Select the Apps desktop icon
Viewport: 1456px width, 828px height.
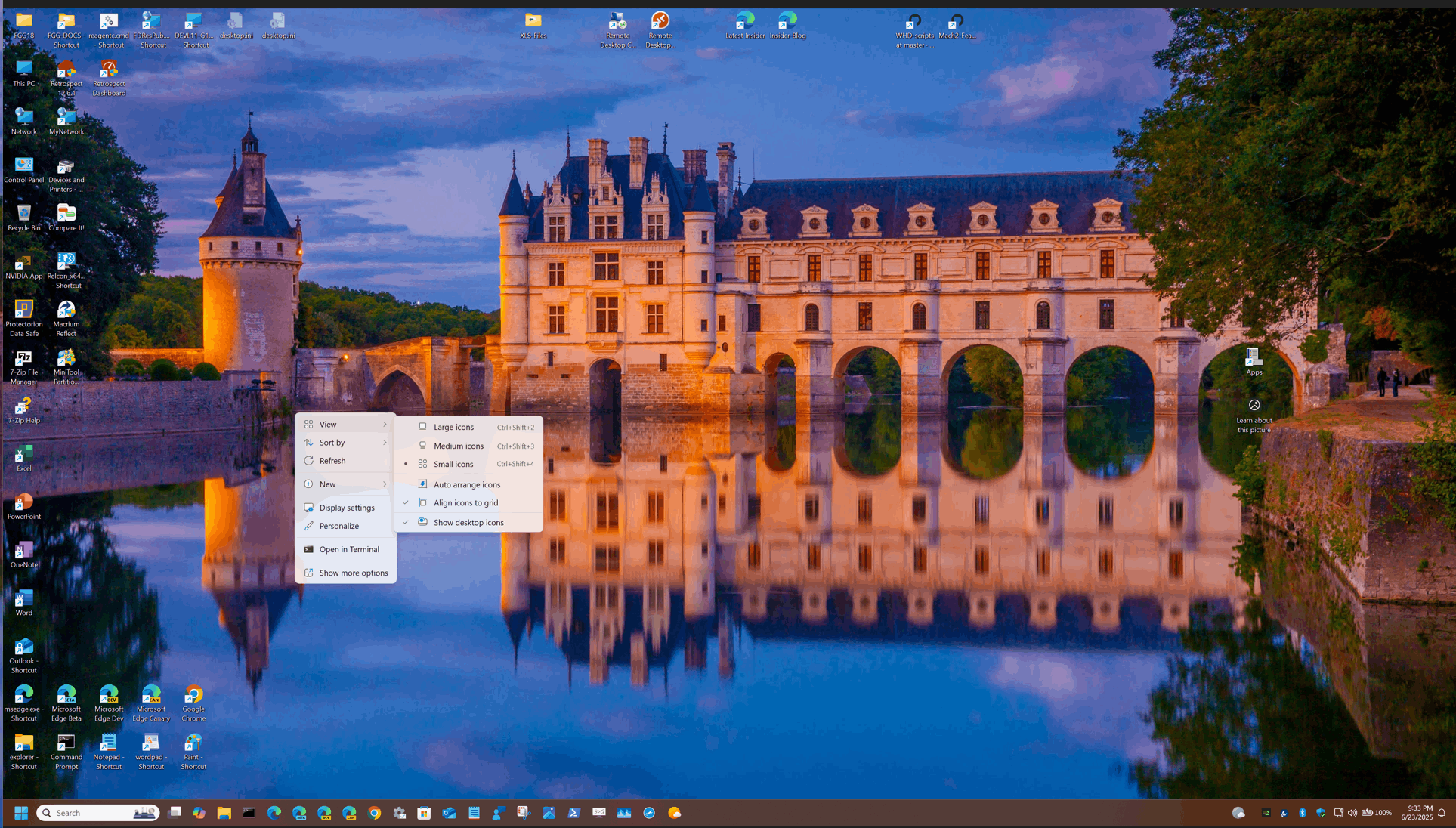click(x=1254, y=362)
